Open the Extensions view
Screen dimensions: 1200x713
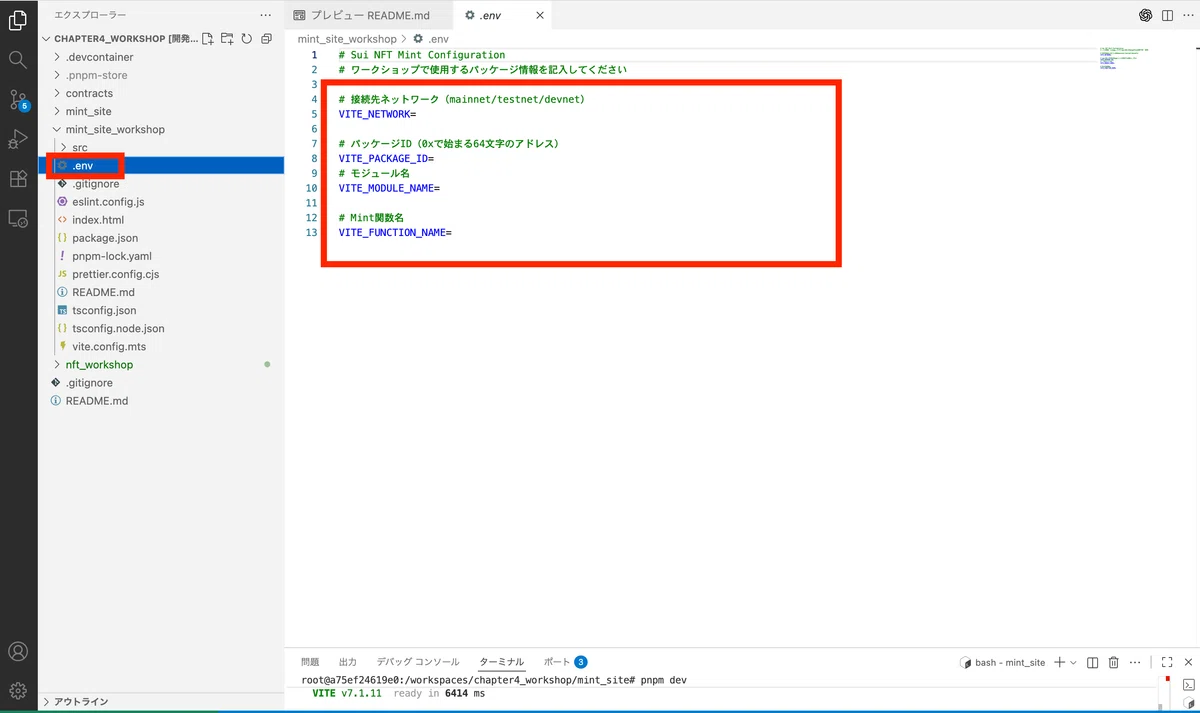(18, 179)
